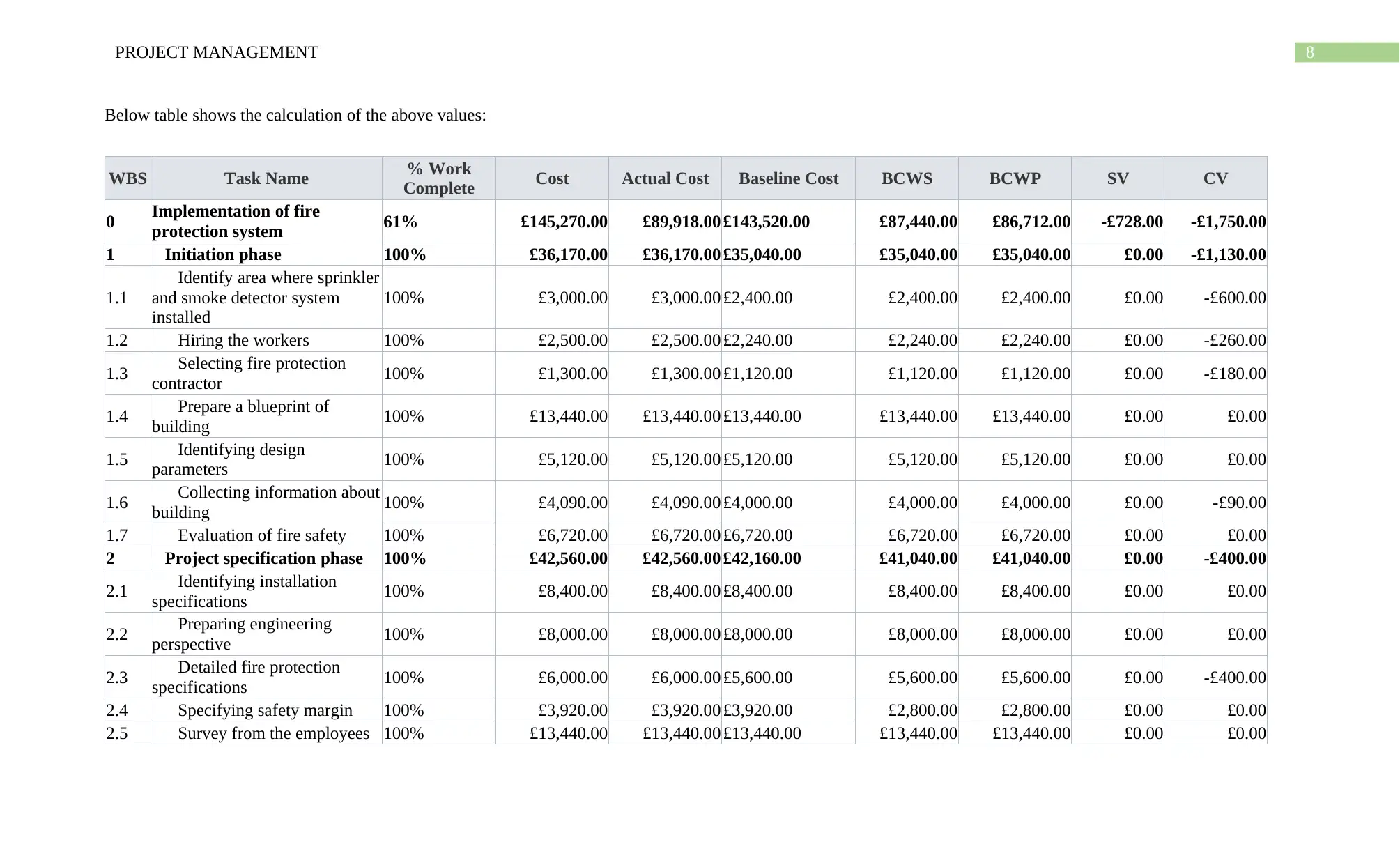Select 'Preparing engineering perspective' task
Viewport: 1400px width, 865px height.
242,634
